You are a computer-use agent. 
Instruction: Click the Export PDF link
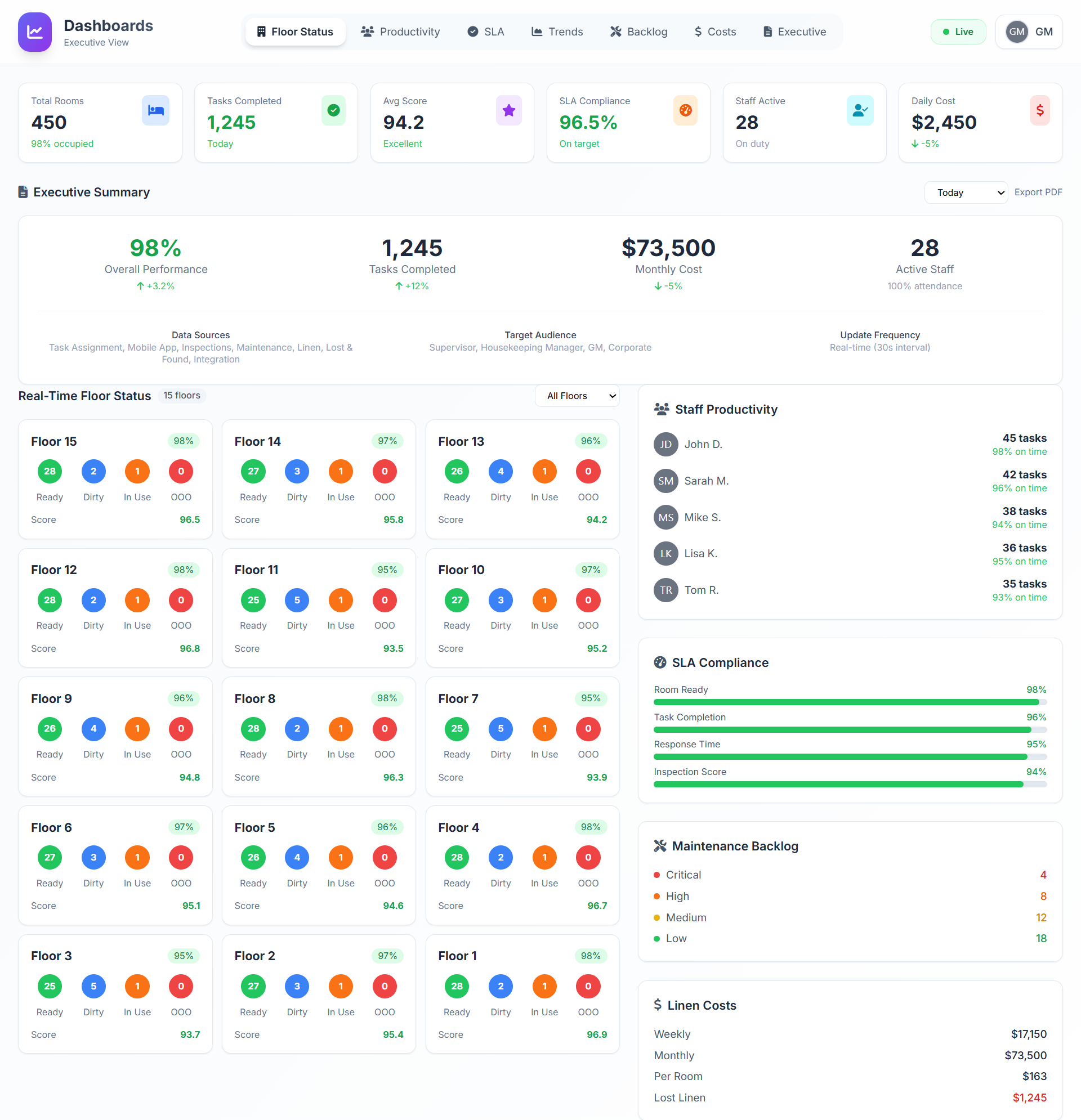(1039, 192)
